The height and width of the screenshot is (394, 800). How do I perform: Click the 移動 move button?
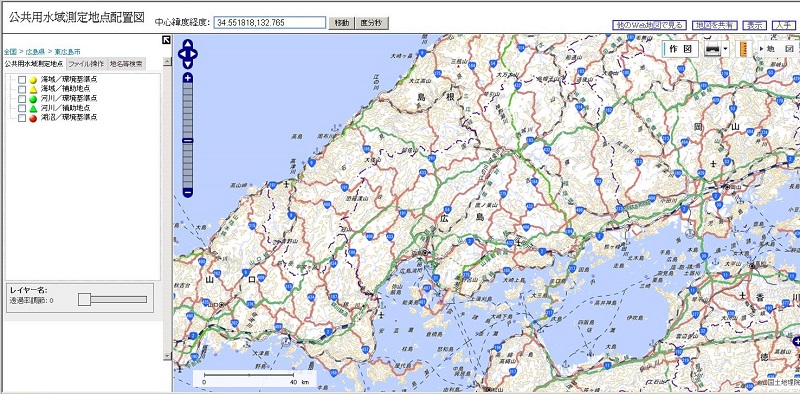point(341,23)
